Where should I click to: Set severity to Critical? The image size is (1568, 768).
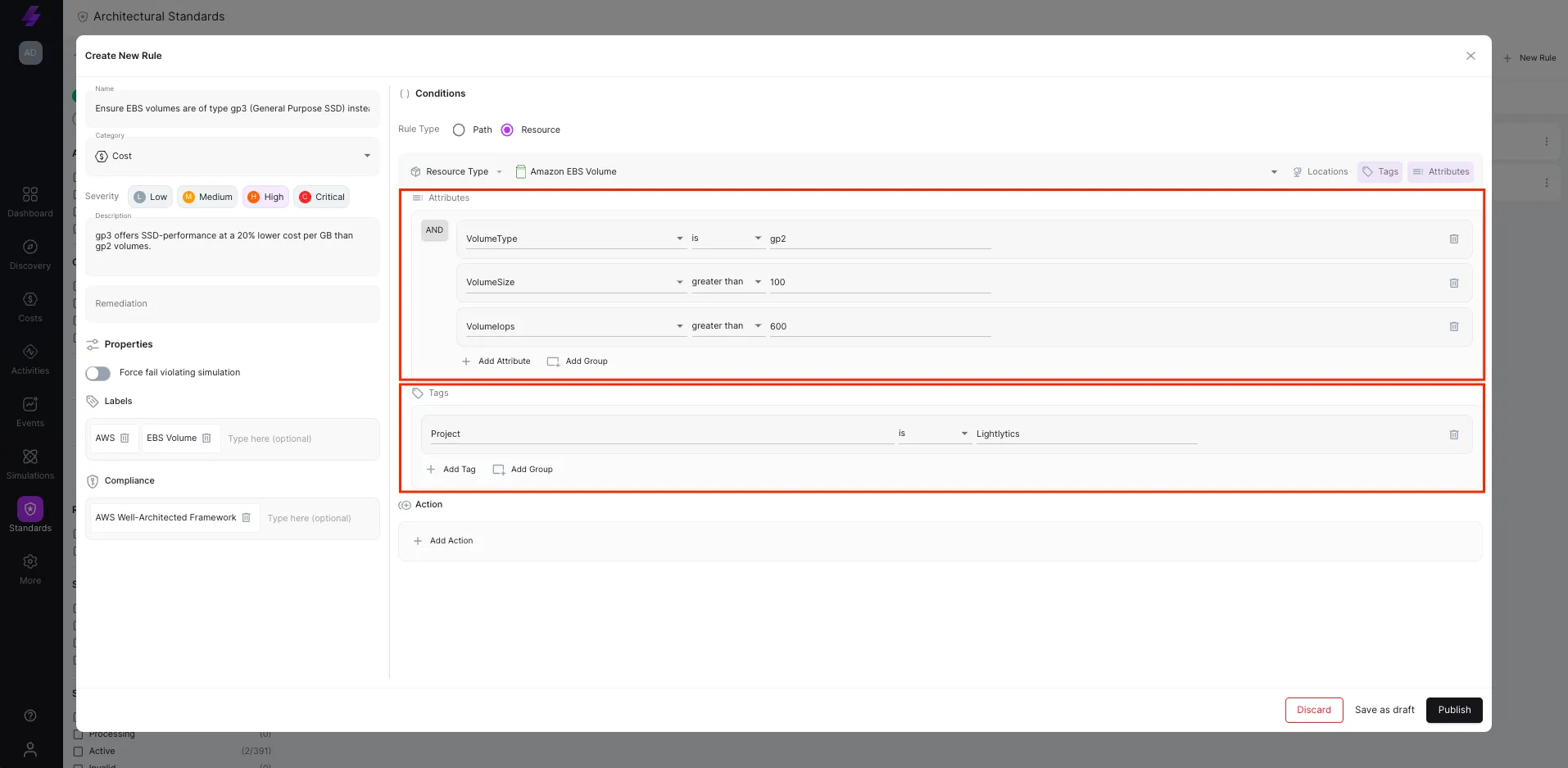tap(322, 197)
